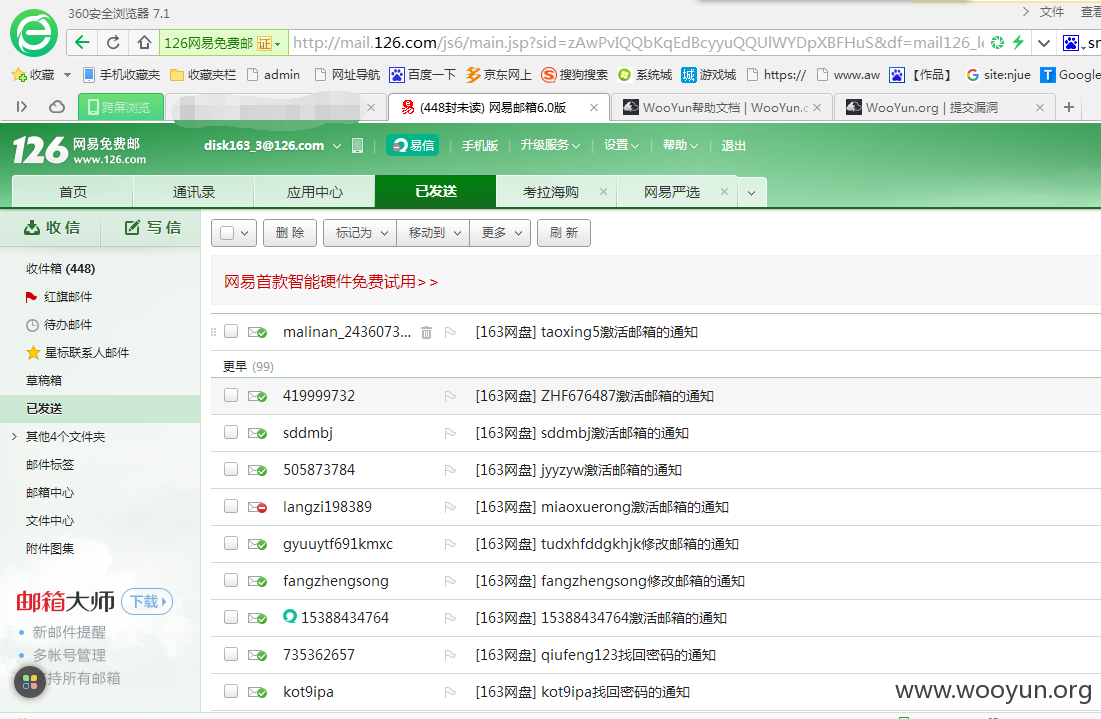Click delivery failed status icon for langzi198389

tap(257, 507)
